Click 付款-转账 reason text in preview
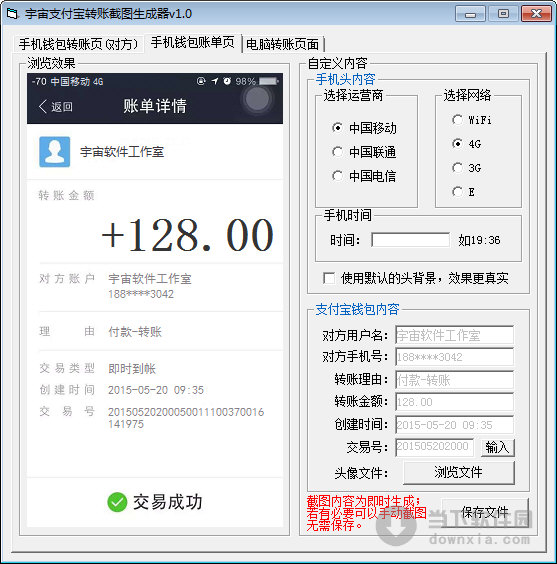 click(x=135, y=332)
